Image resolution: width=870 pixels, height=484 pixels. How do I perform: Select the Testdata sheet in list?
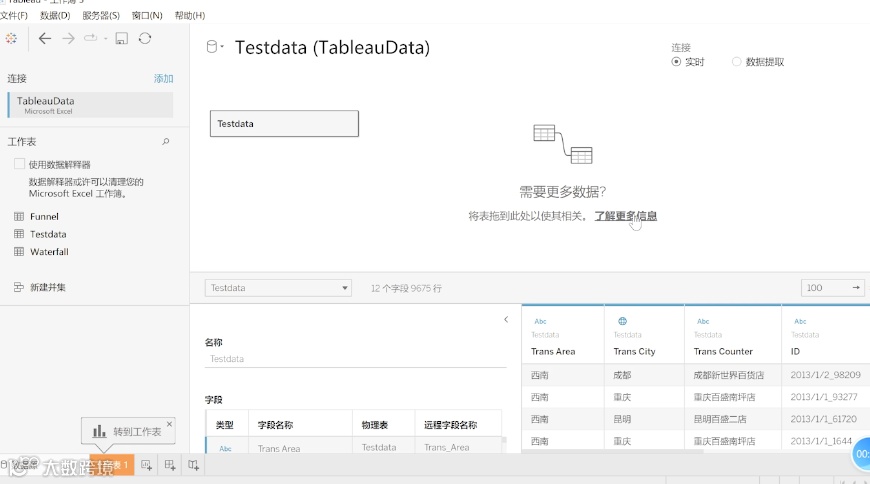(x=48, y=234)
